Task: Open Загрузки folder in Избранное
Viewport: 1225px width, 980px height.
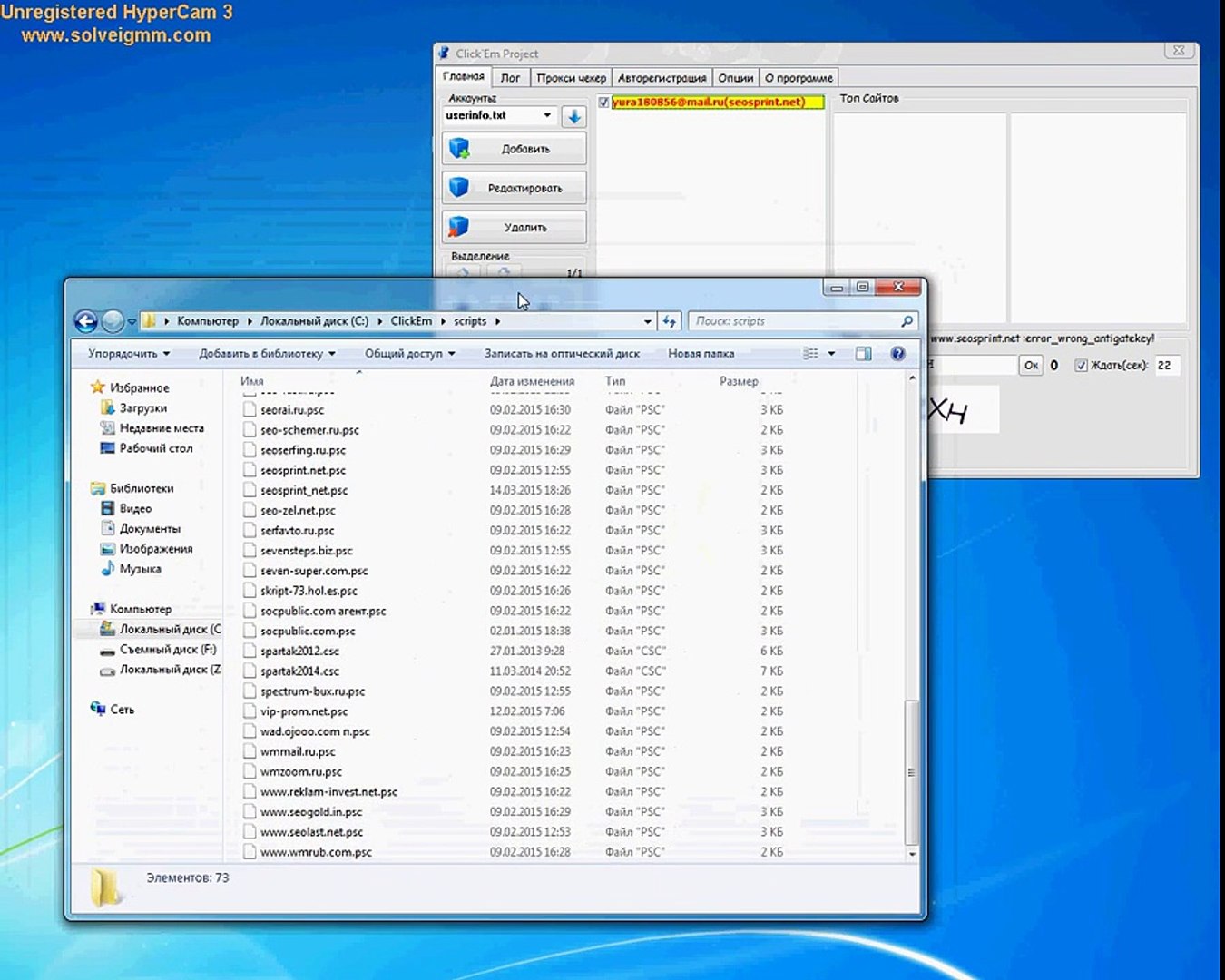Action: [x=142, y=408]
